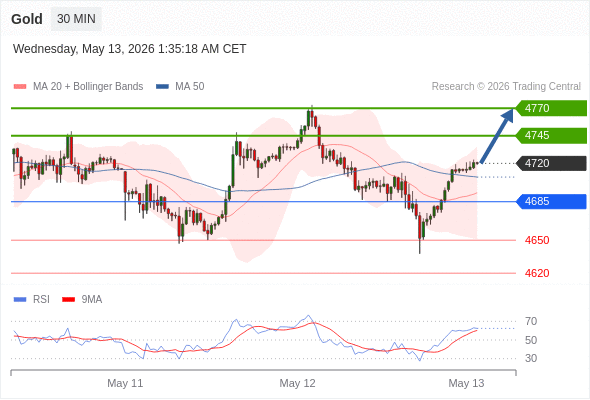The width and height of the screenshot is (590, 400).
Task: Click the blue MA 50 legend swatch
Action: (162, 87)
